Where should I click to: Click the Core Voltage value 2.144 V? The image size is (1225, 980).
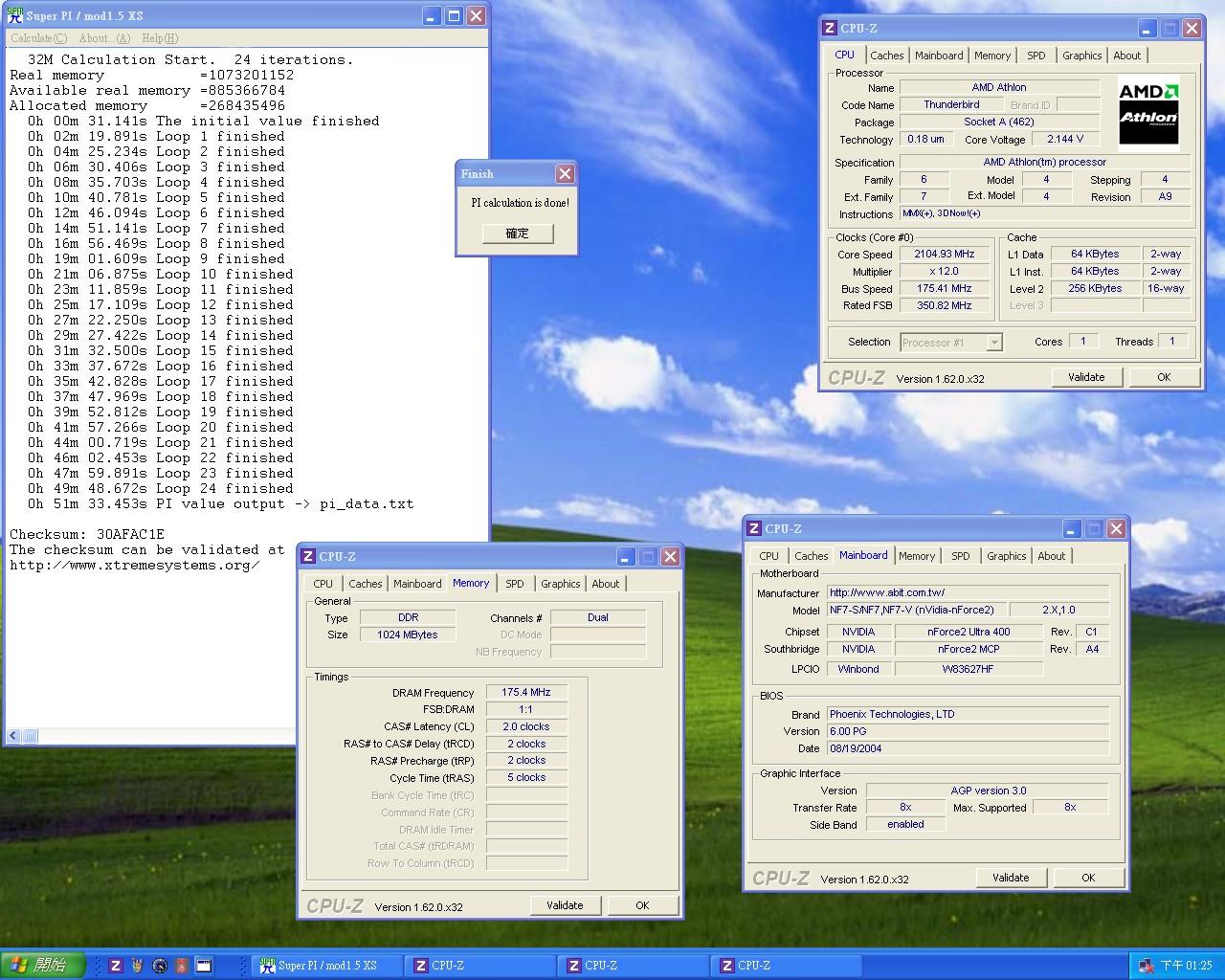coord(1065,140)
